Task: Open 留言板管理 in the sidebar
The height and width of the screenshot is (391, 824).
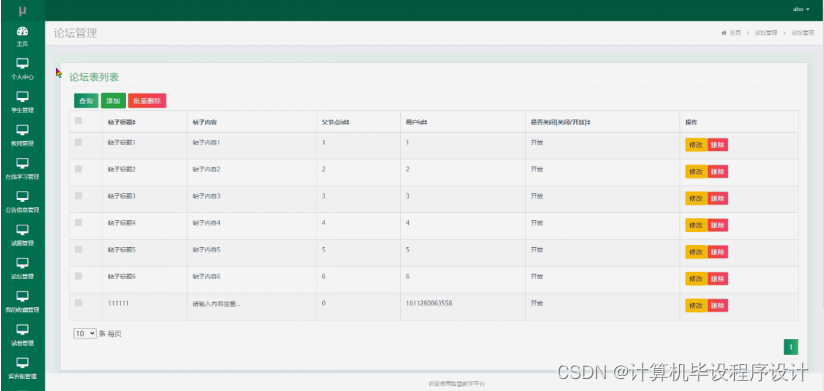Action: click(x=22, y=368)
